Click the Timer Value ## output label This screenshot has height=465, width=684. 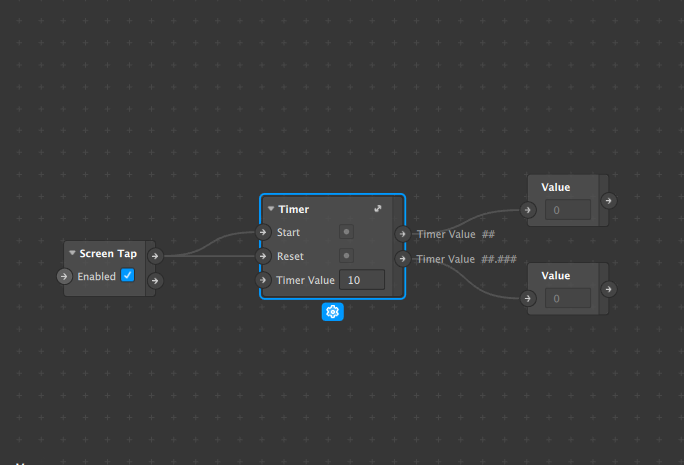(456, 234)
